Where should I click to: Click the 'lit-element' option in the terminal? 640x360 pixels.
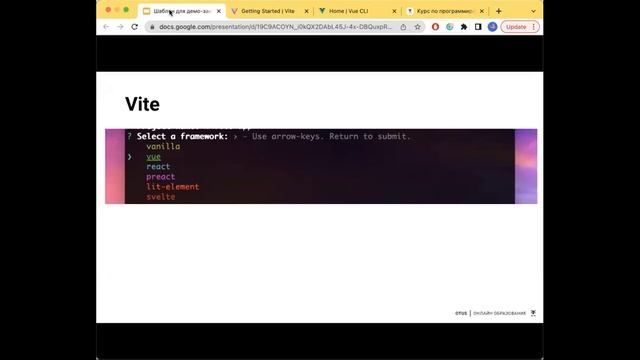click(173, 187)
